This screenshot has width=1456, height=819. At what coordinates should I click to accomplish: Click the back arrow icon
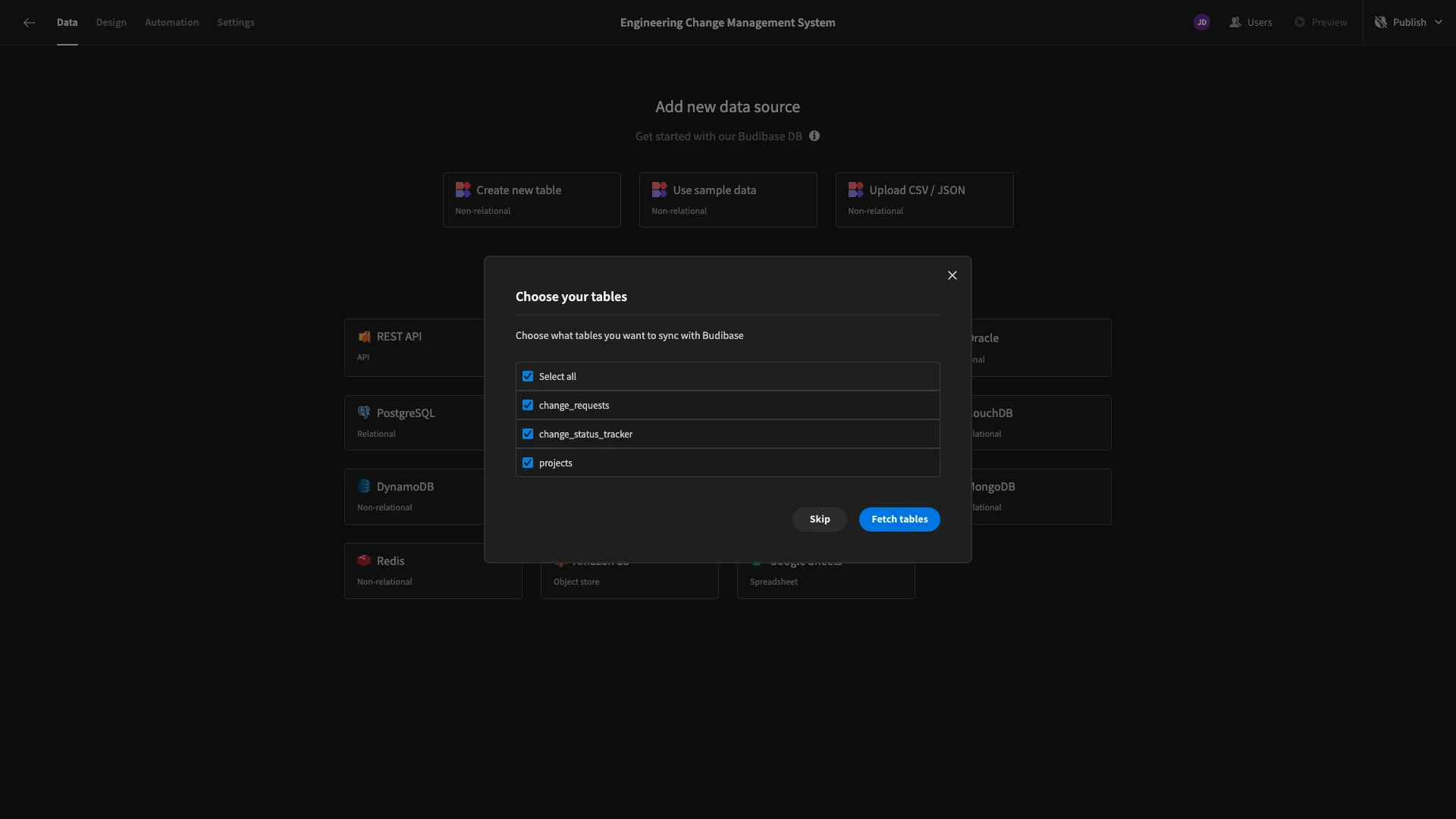tap(29, 23)
